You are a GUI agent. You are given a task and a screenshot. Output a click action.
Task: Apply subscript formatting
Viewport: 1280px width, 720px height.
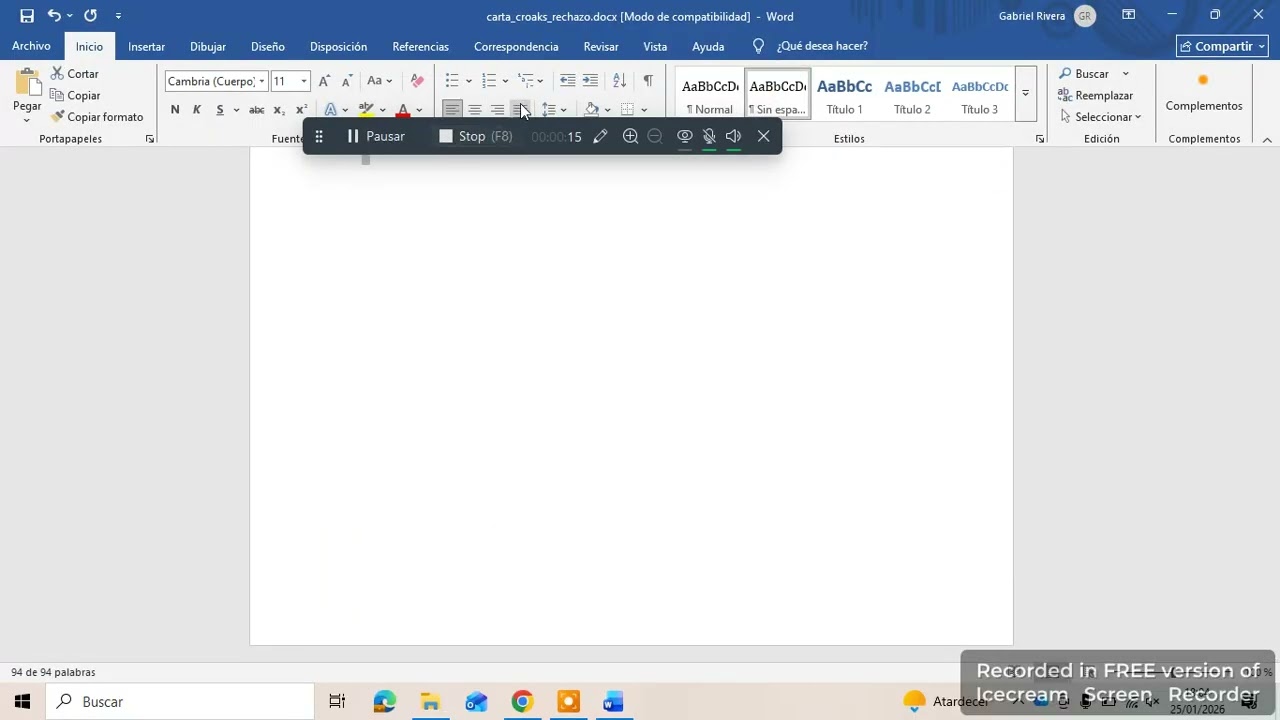[x=279, y=110]
